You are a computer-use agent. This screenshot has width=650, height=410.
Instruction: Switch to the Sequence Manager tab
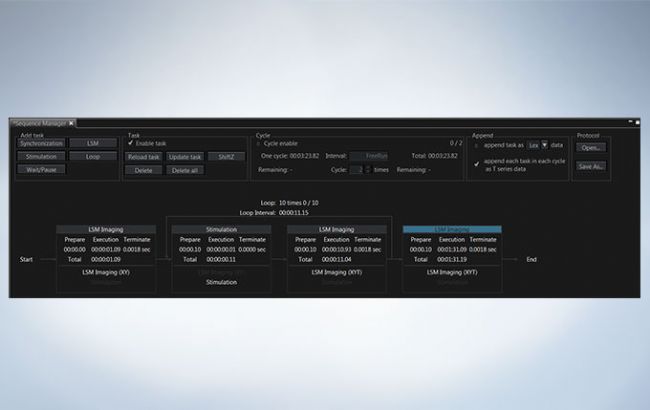(x=40, y=123)
